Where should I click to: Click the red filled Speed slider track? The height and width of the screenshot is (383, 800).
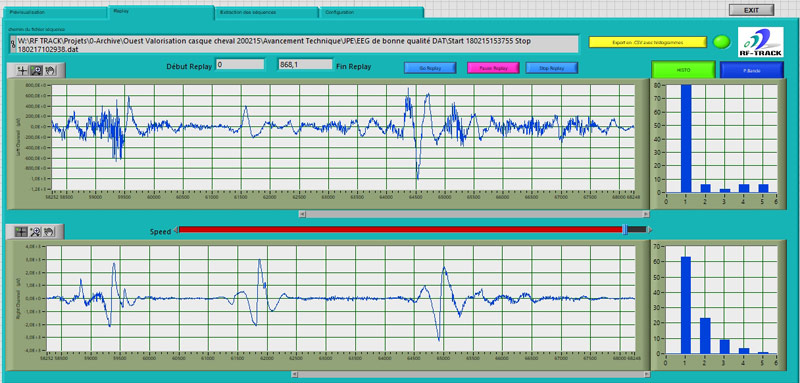[401, 230]
